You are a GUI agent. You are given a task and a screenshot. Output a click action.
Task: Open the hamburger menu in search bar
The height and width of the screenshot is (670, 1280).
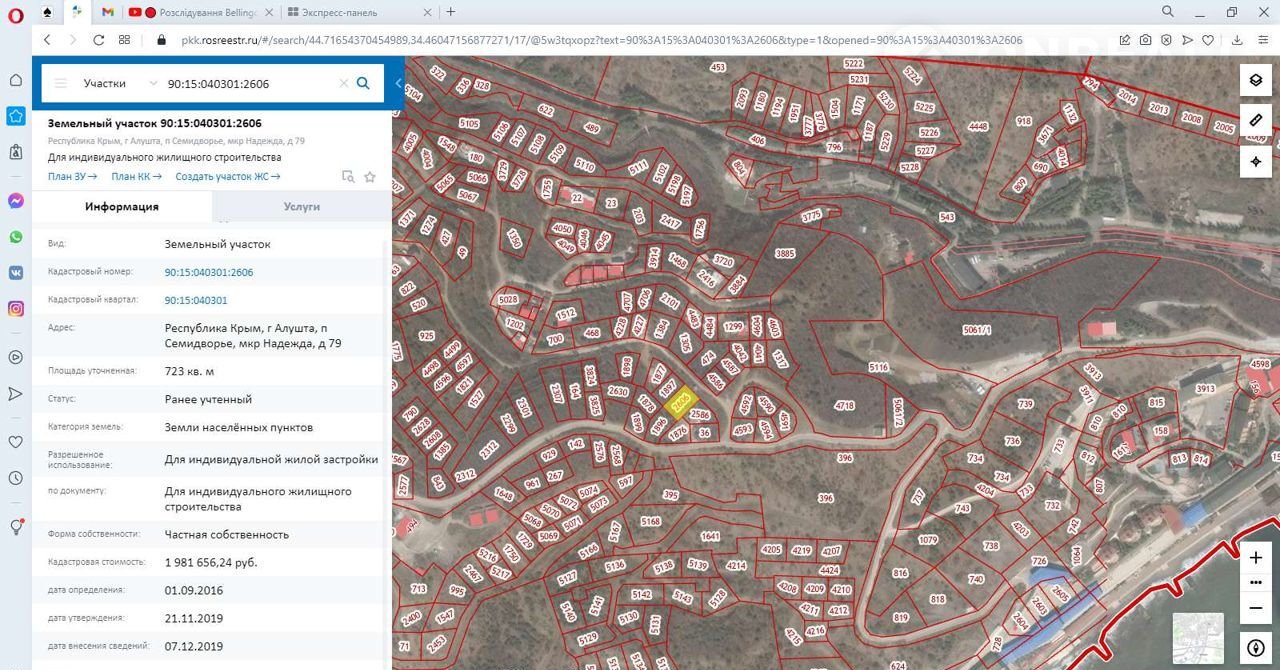pos(61,84)
